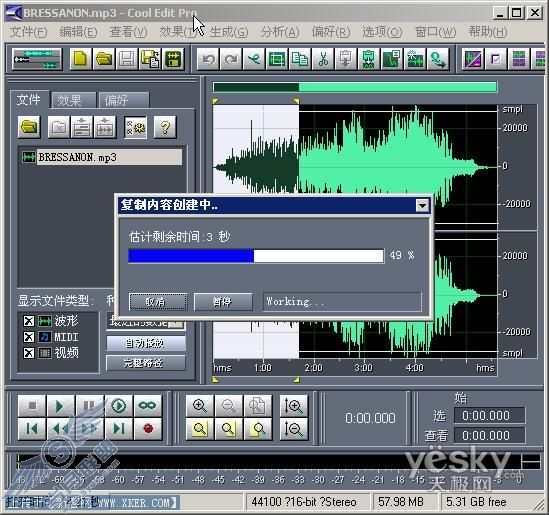549x515 pixels.
Task: Pause the operation with 暂停 button
Action: (223, 301)
